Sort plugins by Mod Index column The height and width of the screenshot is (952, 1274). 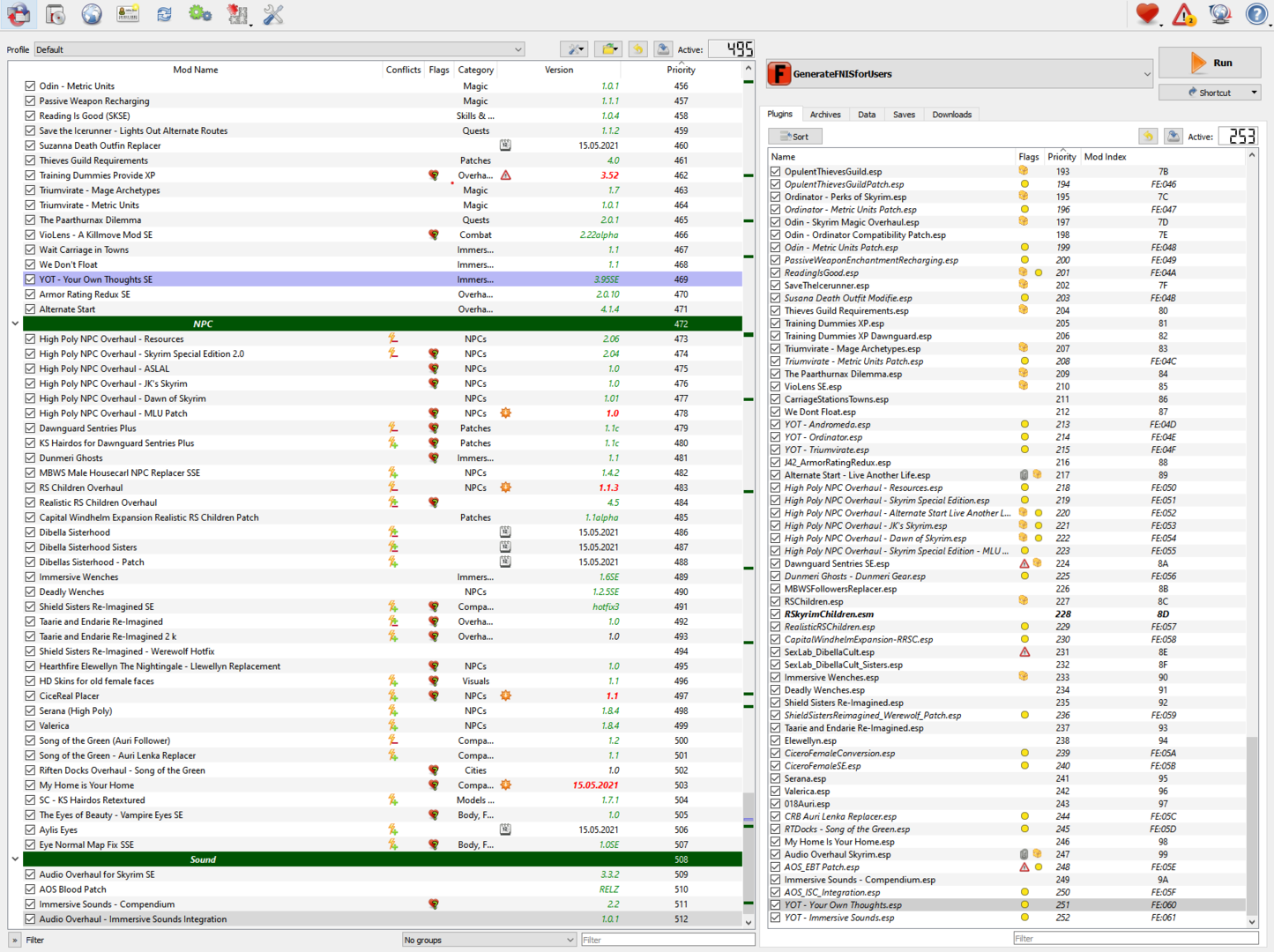[x=1105, y=157]
